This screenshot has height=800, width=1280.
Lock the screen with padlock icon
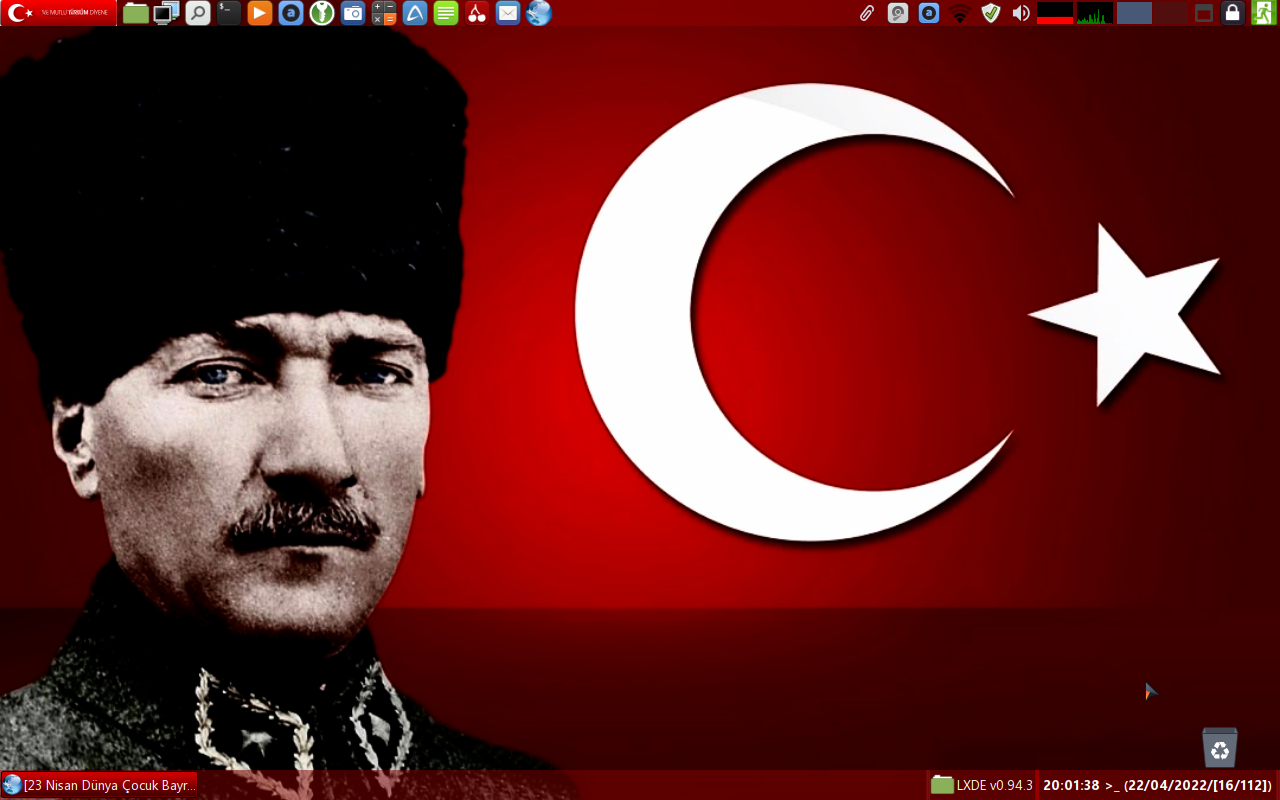1233,13
